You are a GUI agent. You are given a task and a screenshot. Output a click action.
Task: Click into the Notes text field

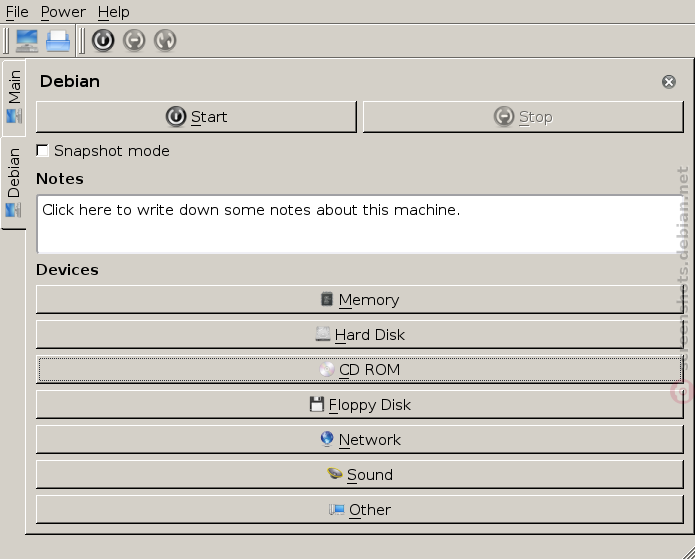(x=360, y=224)
